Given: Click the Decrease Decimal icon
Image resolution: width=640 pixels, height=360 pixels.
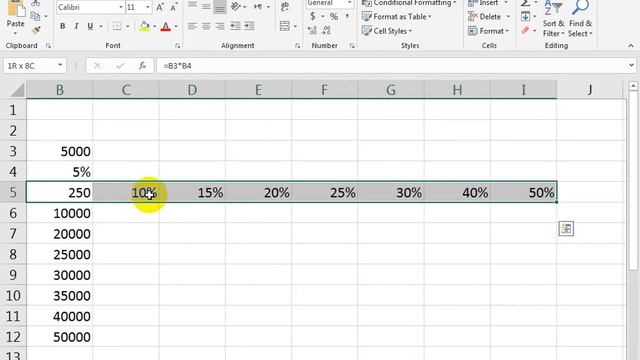Looking at the screenshot, I should (x=326, y=31).
